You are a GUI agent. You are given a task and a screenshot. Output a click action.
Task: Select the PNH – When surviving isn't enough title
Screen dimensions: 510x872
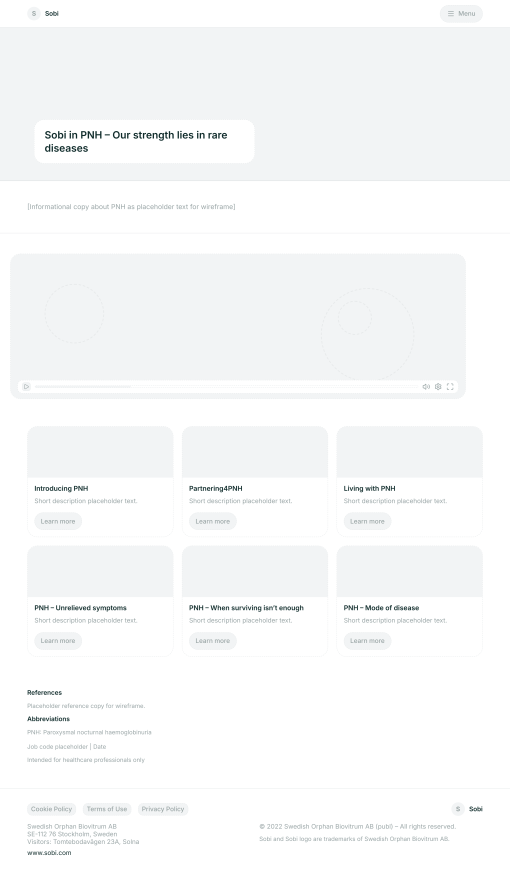click(246, 608)
